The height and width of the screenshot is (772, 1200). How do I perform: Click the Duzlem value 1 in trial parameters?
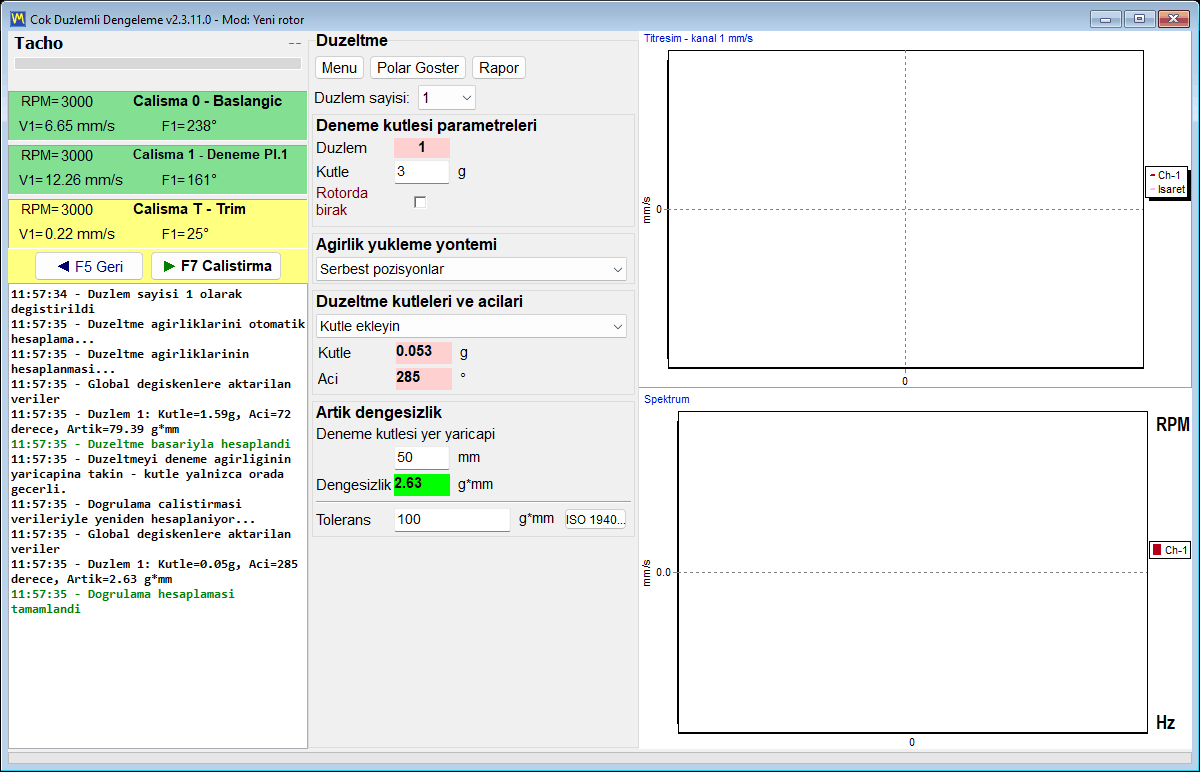coord(422,148)
